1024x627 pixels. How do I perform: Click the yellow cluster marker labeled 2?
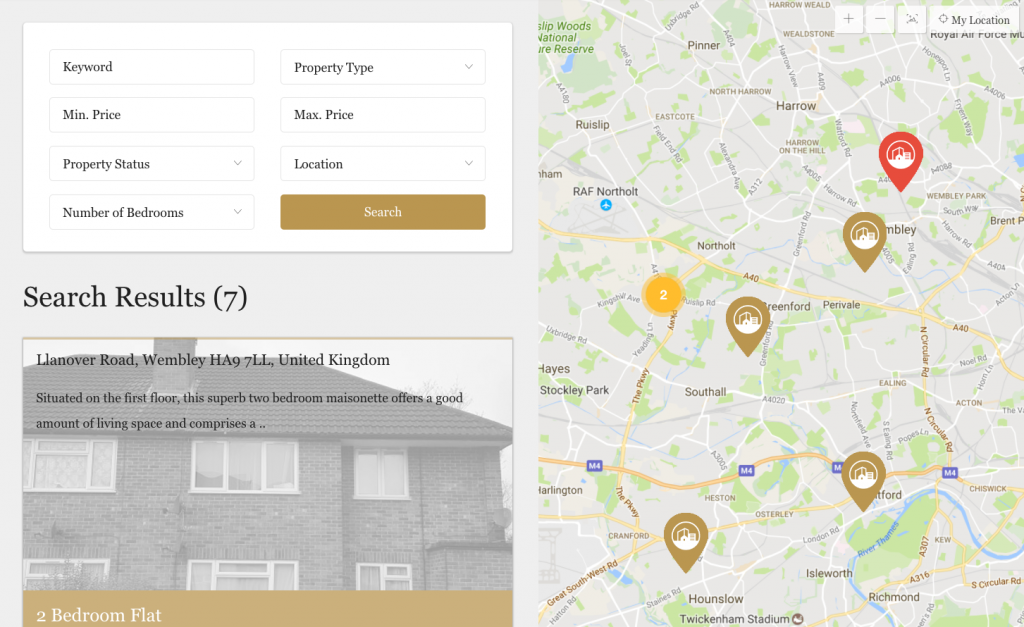click(663, 295)
